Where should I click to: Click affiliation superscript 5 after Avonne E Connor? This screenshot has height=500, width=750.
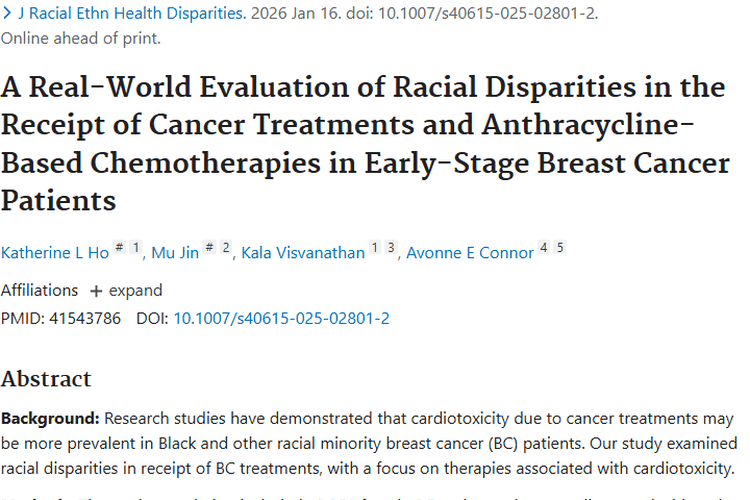point(560,249)
